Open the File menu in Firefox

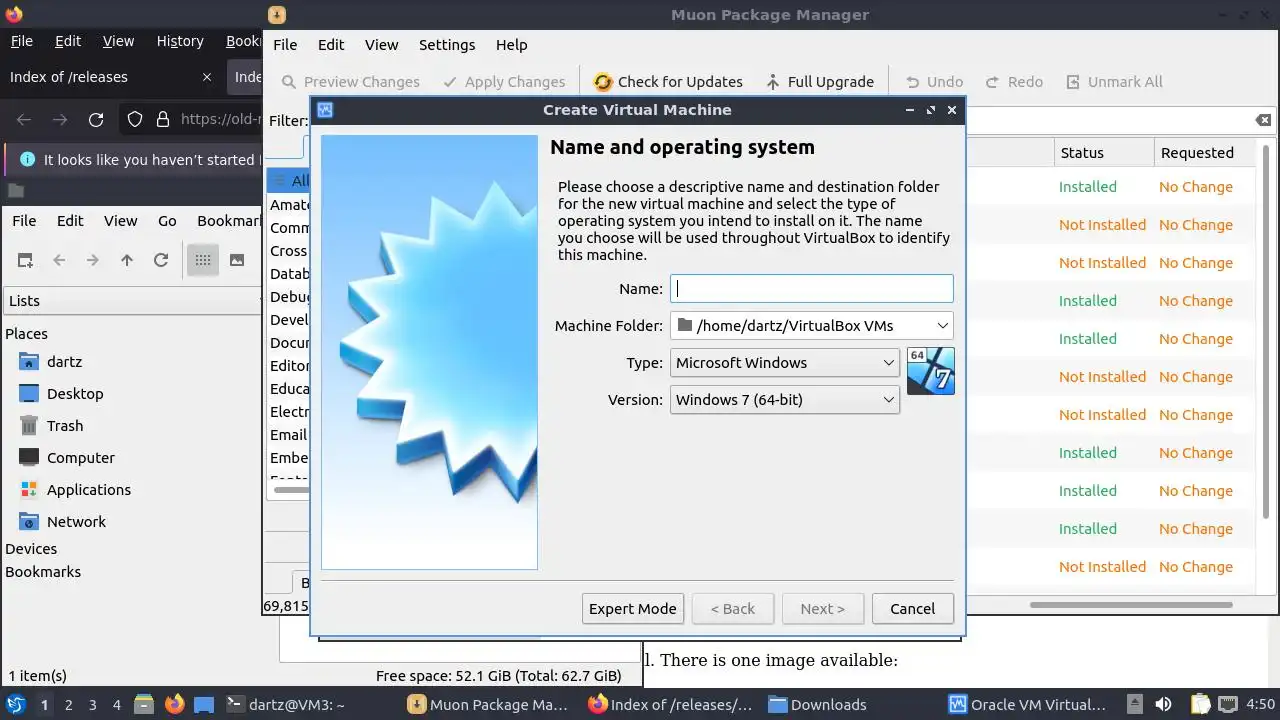point(21,41)
